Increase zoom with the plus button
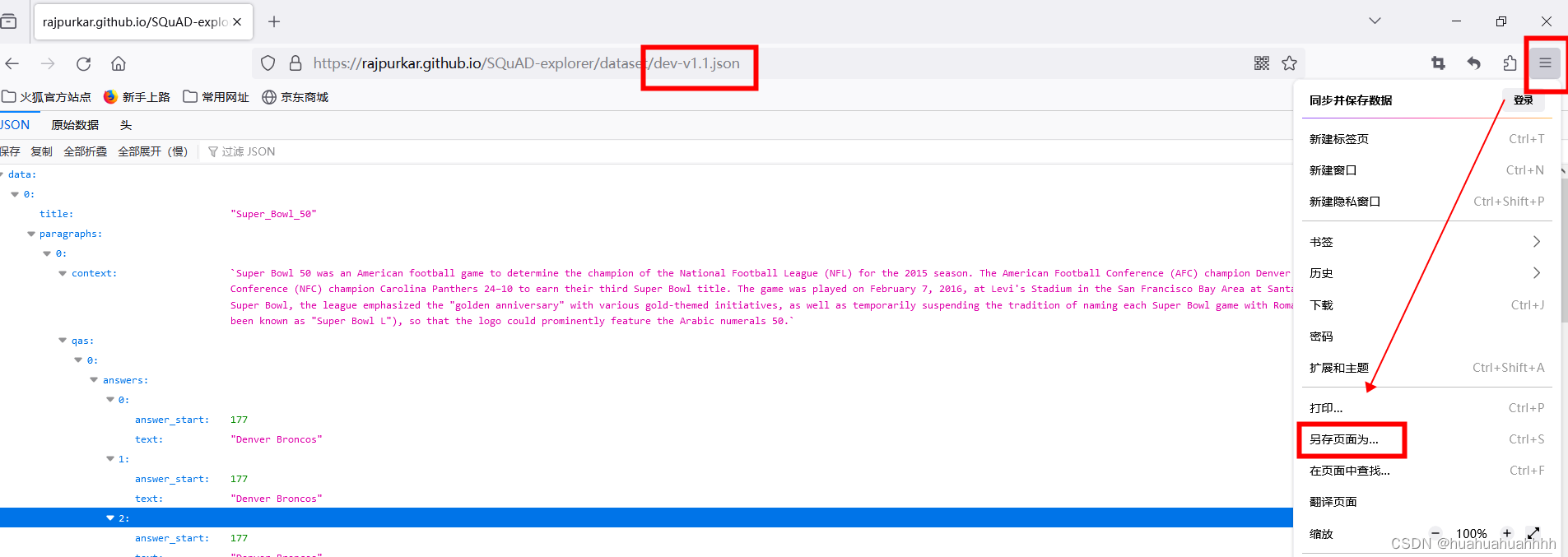 (x=1507, y=533)
